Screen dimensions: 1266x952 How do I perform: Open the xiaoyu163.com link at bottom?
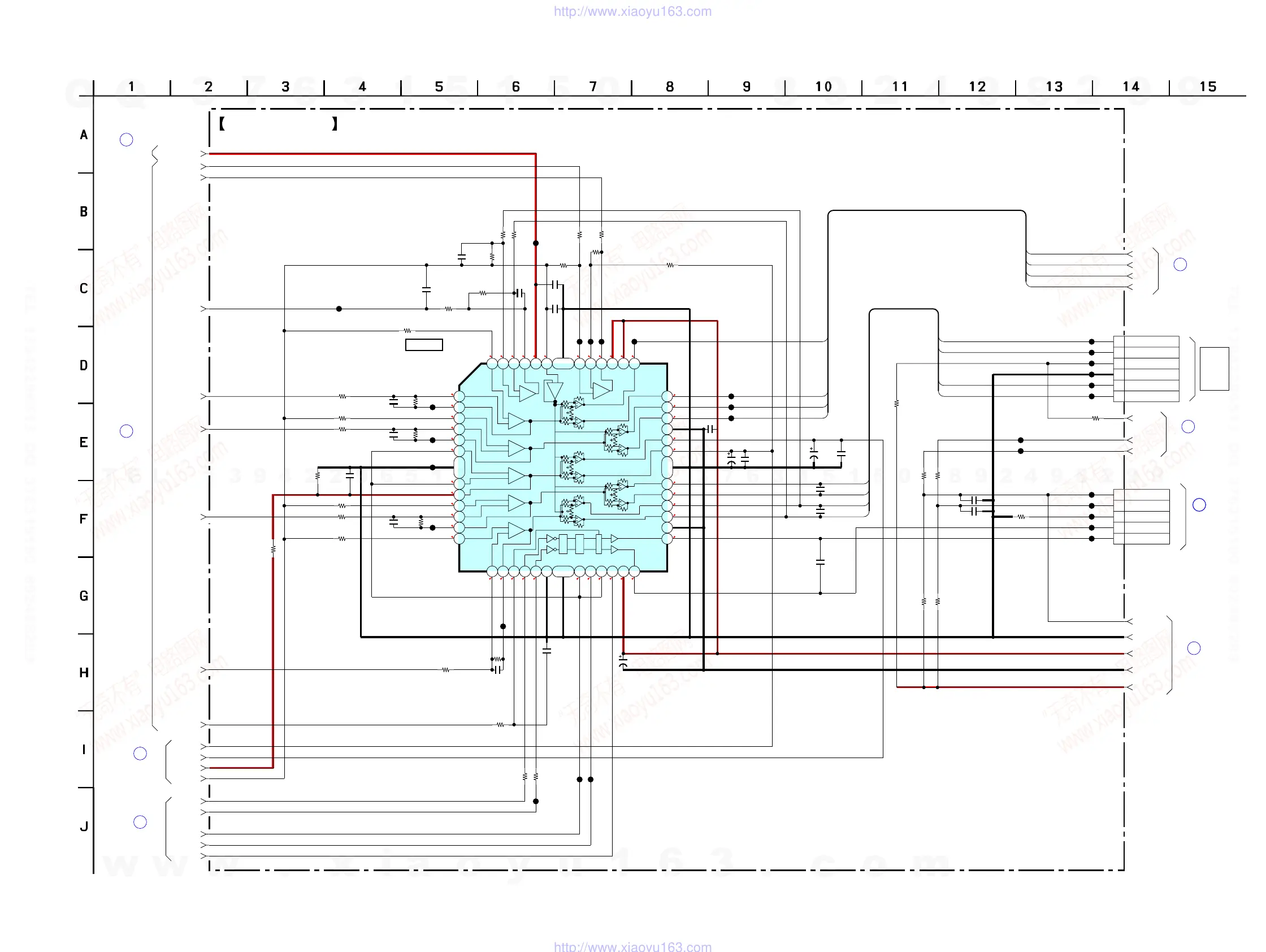point(632,946)
